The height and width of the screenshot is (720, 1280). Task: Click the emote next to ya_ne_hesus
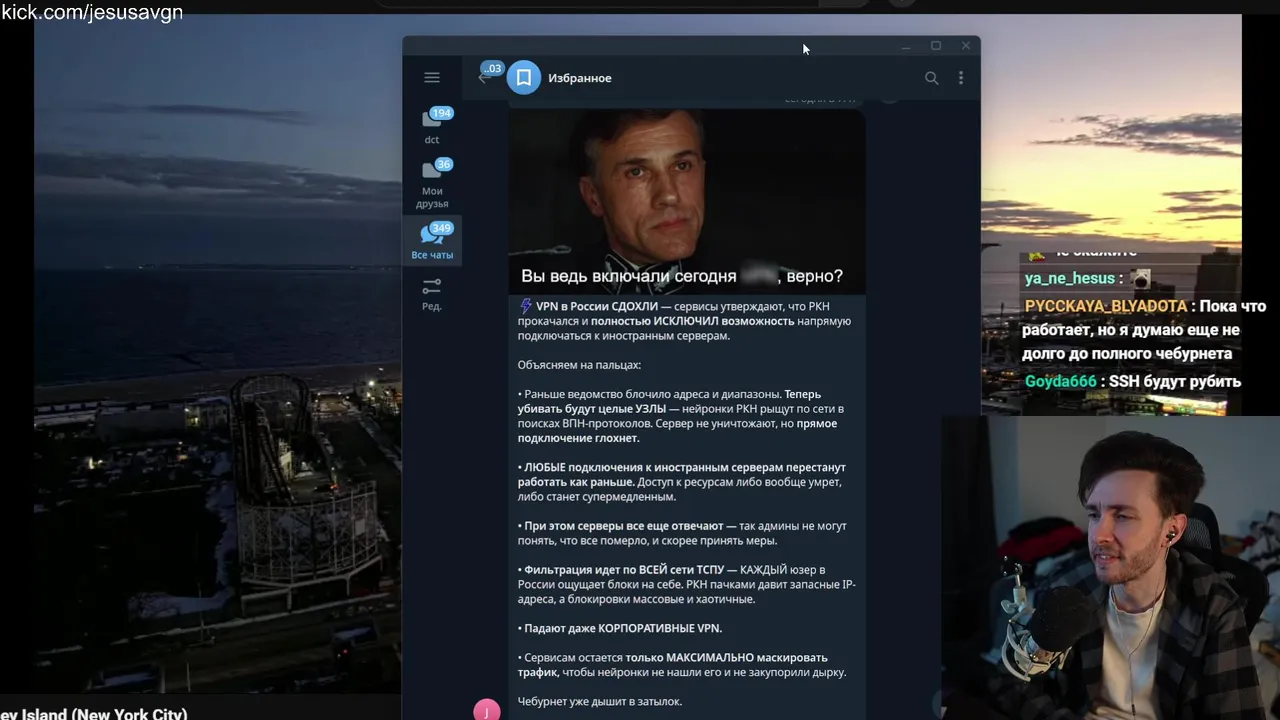[1140, 279]
